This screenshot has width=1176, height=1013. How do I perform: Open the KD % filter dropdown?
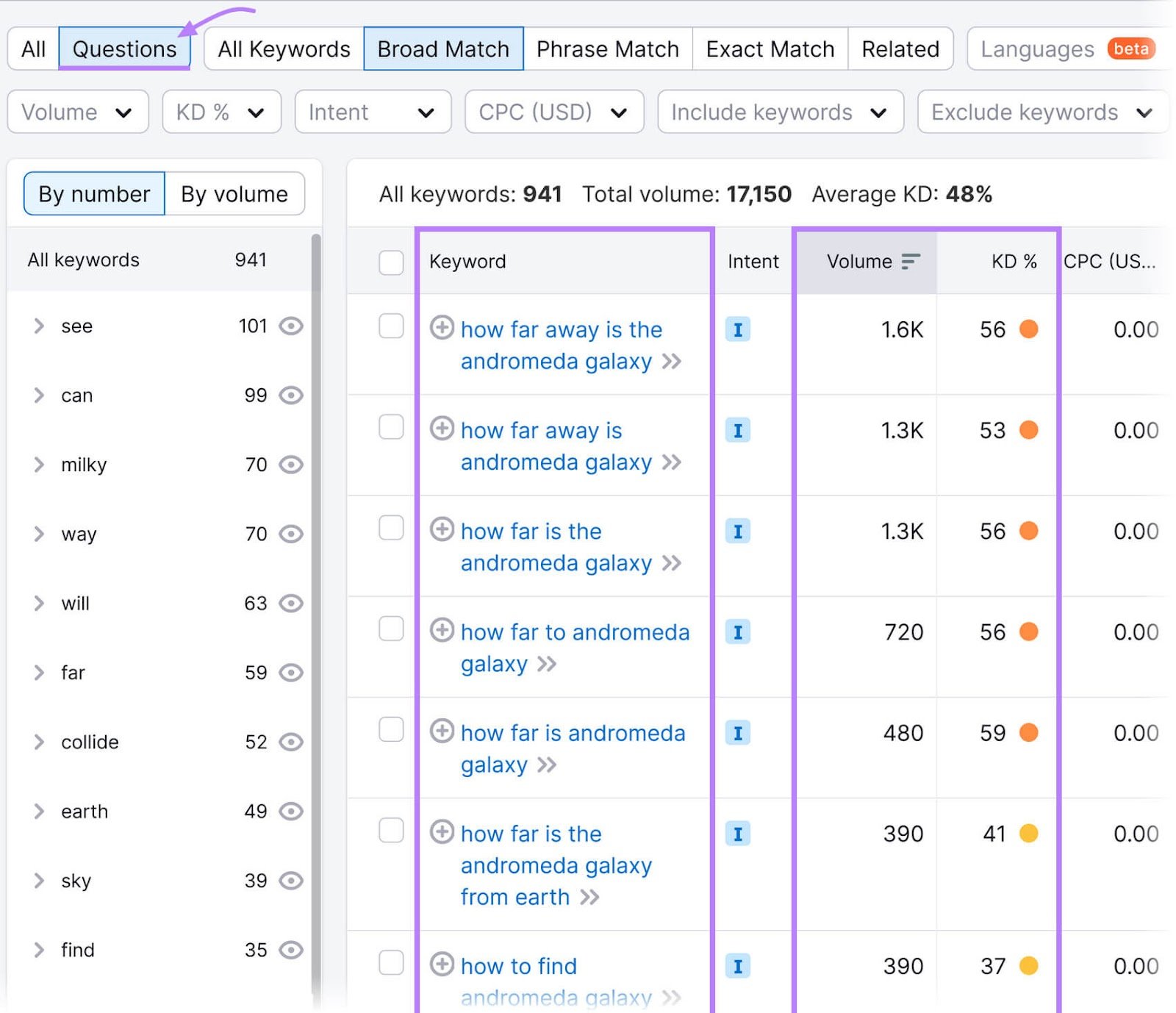pos(220,112)
